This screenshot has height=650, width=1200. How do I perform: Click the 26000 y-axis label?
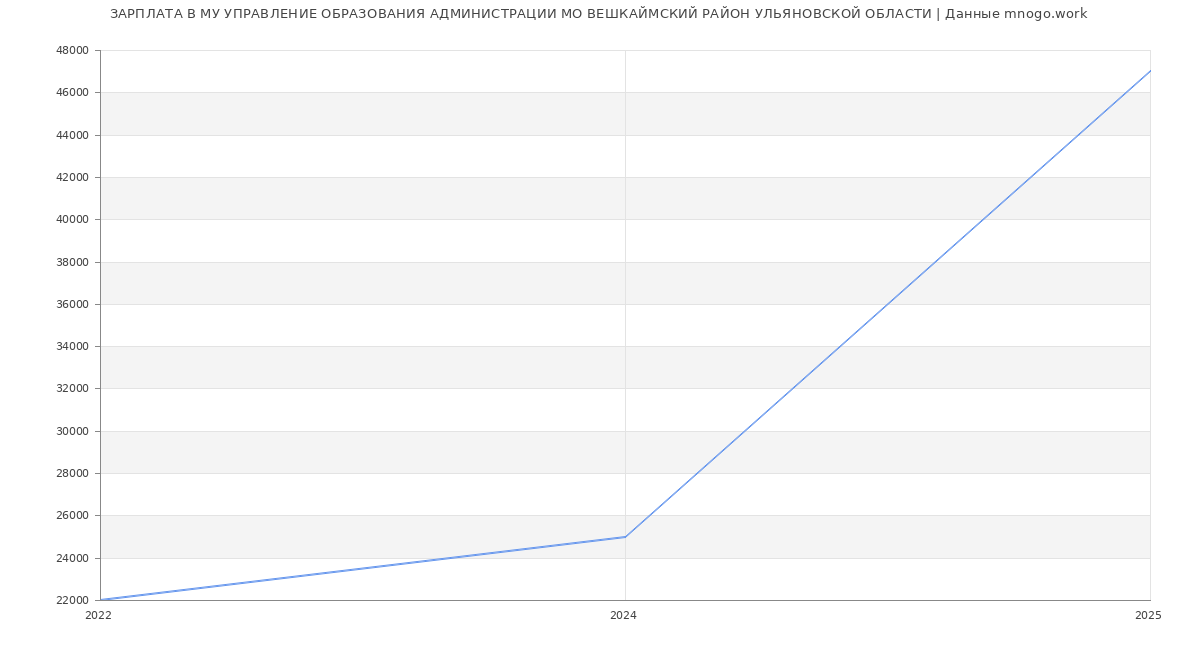(73, 516)
